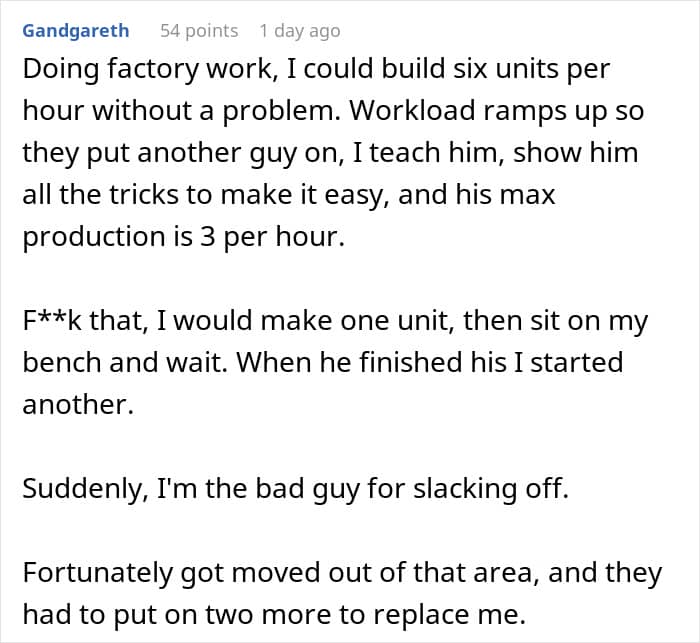
Task: Click the word Workload in the first paragraph
Action: point(412,110)
